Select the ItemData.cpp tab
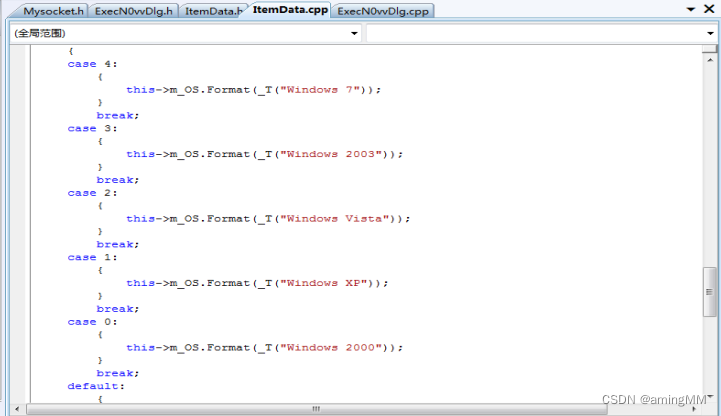721x416 pixels. pos(290,10)
